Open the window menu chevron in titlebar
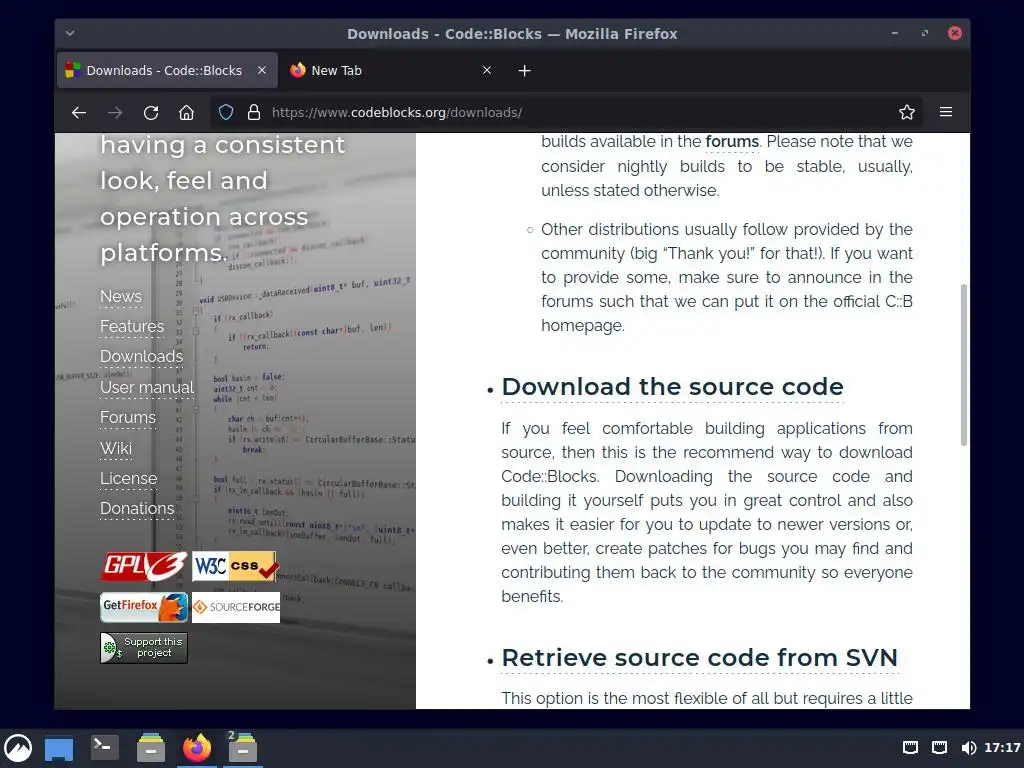The height and width of the screenshot is (768, 1024). 70,33
